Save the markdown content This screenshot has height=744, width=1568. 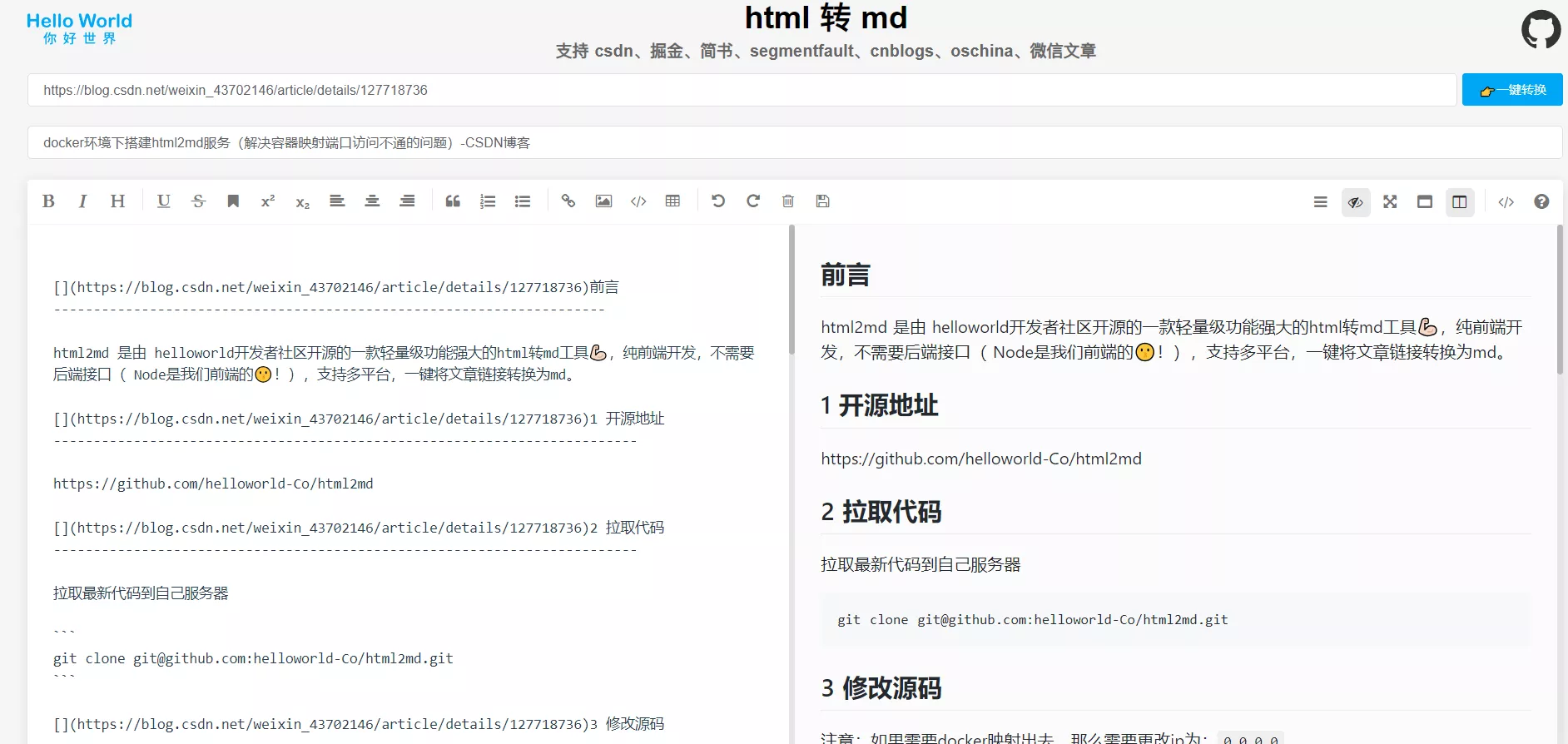tap(823, 201)
